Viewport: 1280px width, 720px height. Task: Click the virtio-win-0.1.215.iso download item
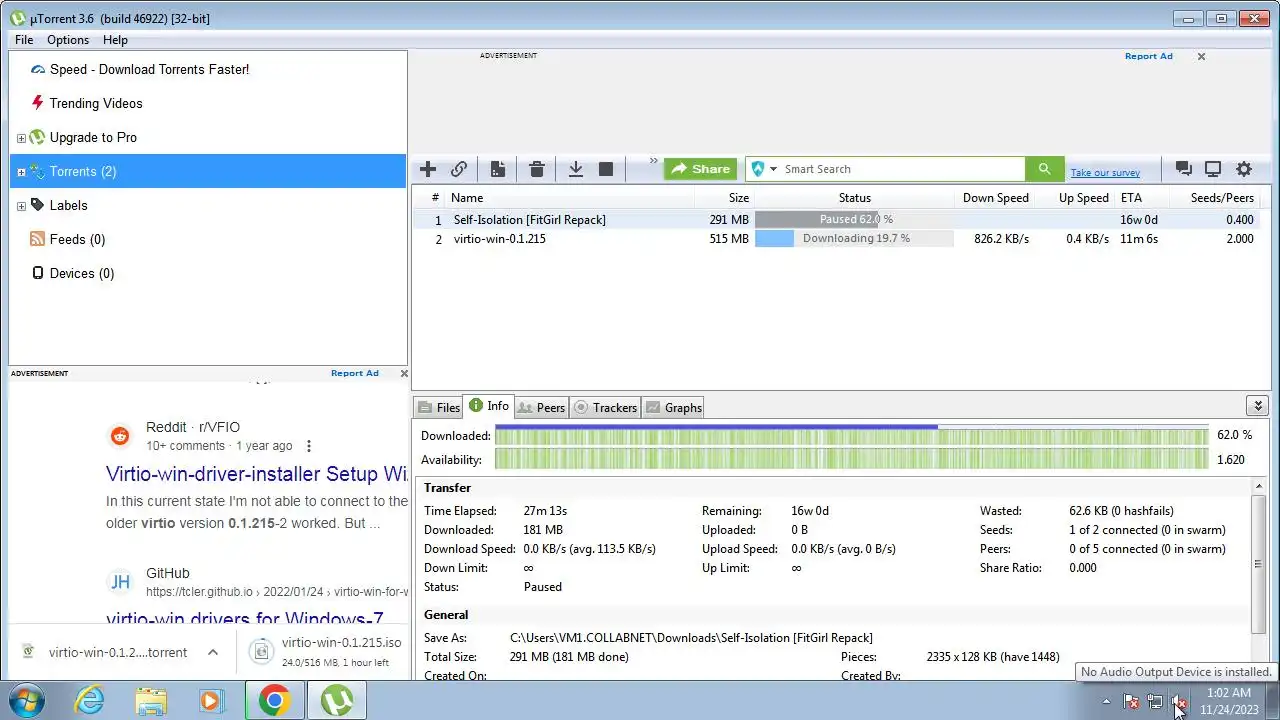pos(324,651)
